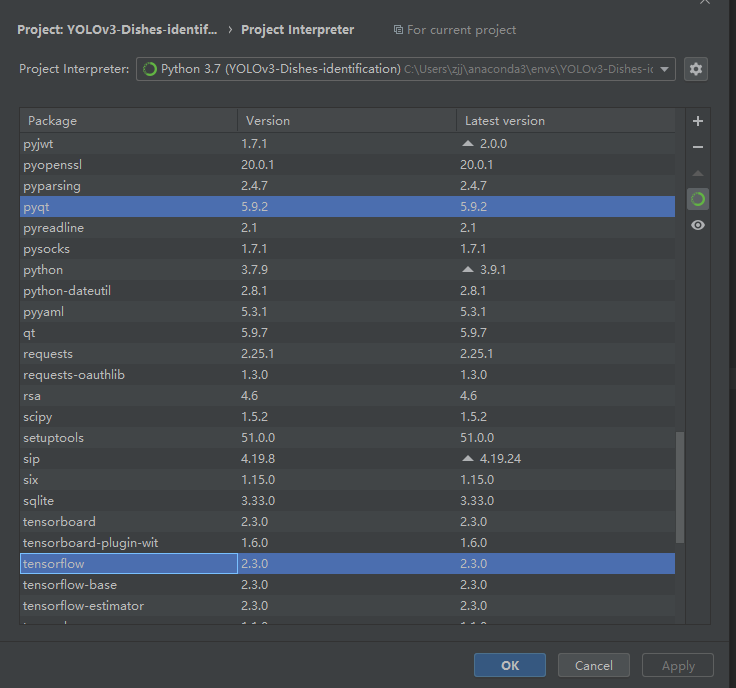Click the minus icon to uninstall package
736x688 pixels.
[698, 147]
